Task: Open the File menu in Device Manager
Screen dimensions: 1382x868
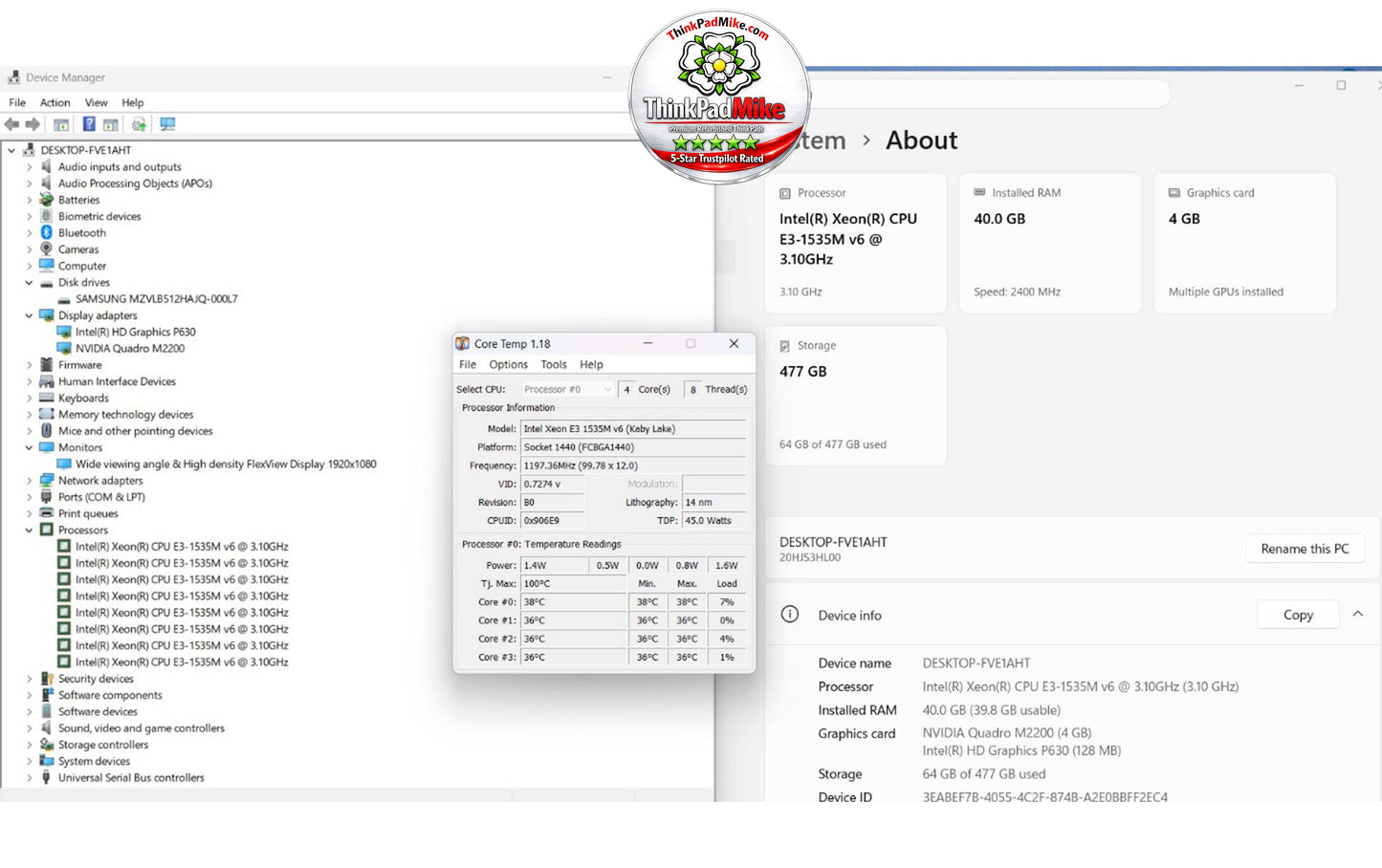Action: point(17,102)
